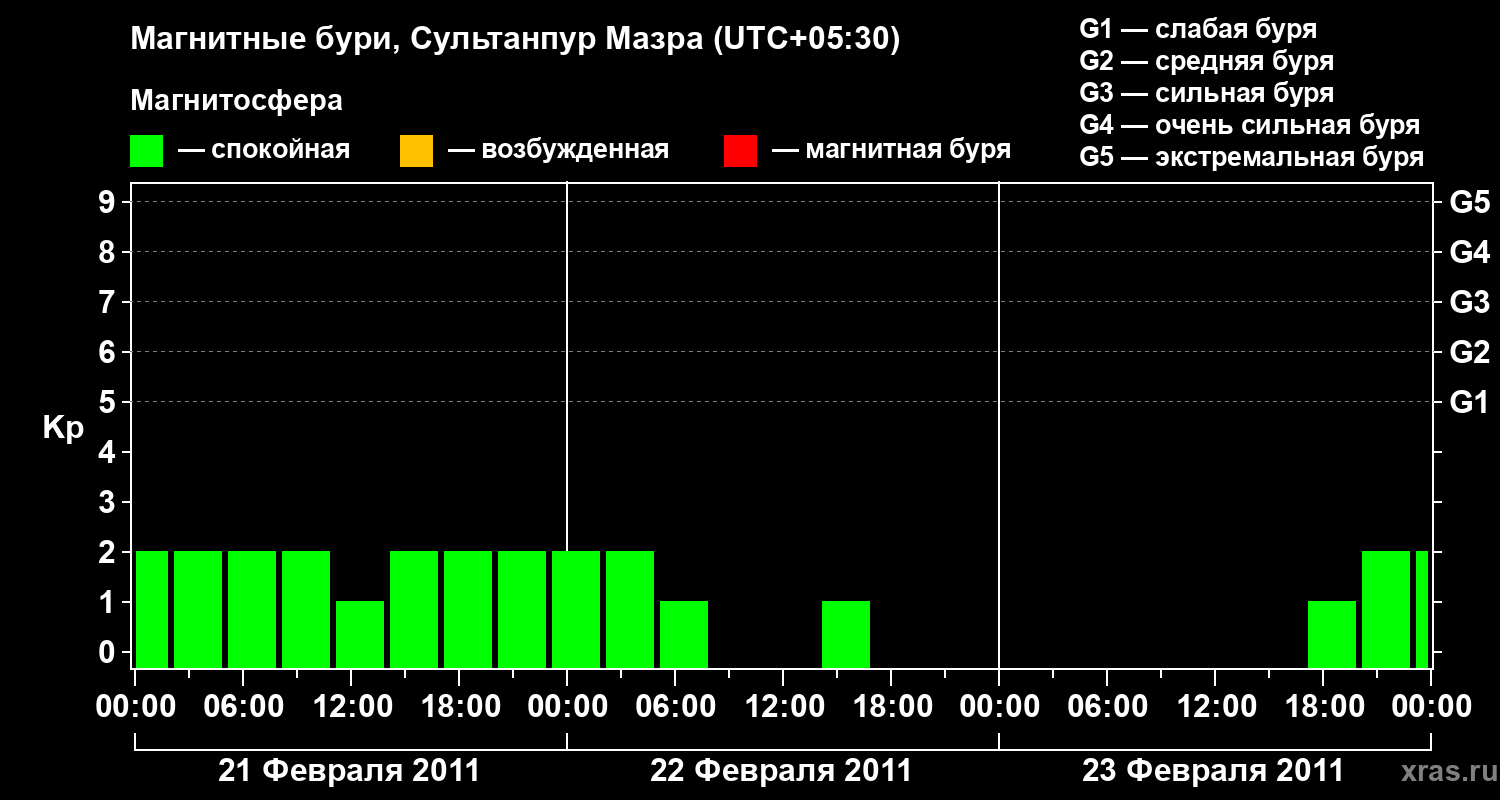Viewport: 1500px width, 800px height.
Task: Click the date label '23 Февраля 2011'
Action: [x=1213, y=771]
